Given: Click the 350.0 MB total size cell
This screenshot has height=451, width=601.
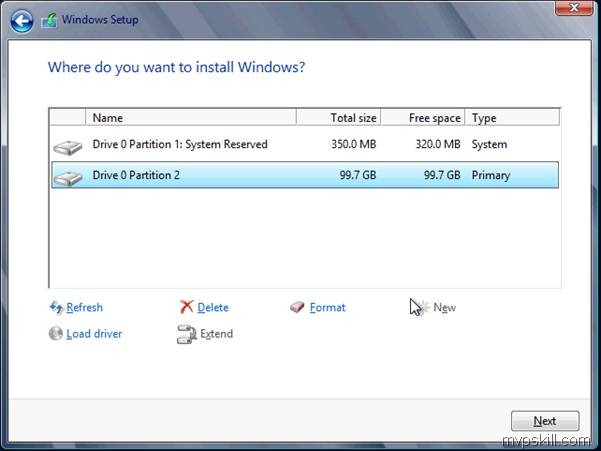Looking at the screenshot, I should click(x=354, y=144).
